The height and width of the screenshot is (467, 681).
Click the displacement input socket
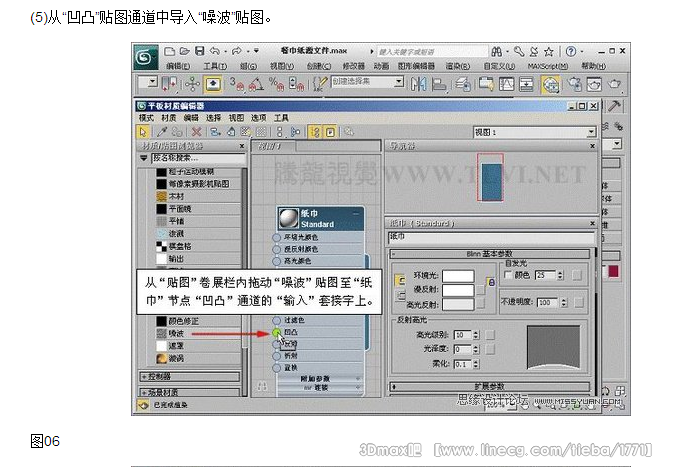[x=276, y=368]
